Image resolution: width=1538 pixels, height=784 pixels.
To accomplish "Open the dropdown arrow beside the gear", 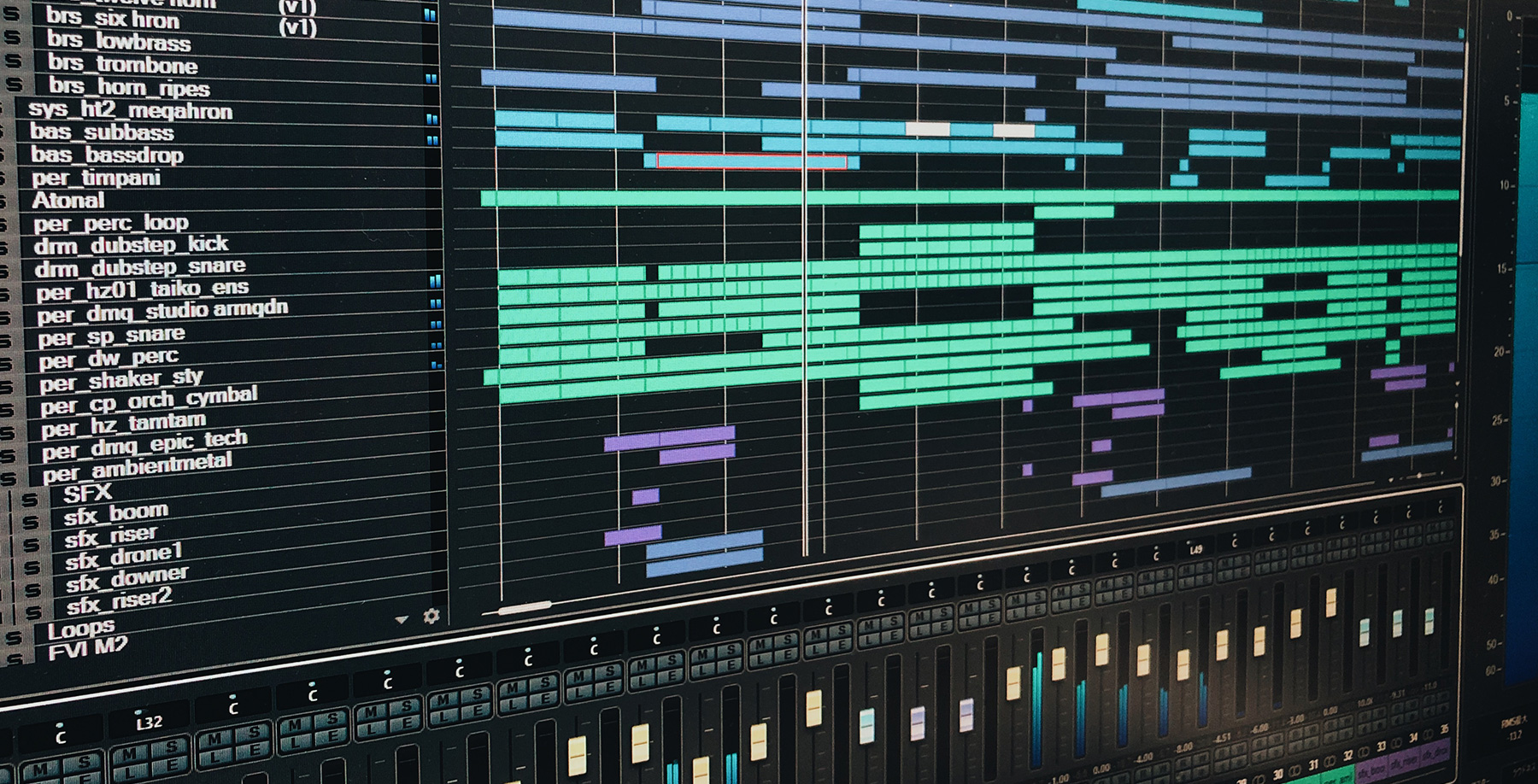I will pos(402,619).
